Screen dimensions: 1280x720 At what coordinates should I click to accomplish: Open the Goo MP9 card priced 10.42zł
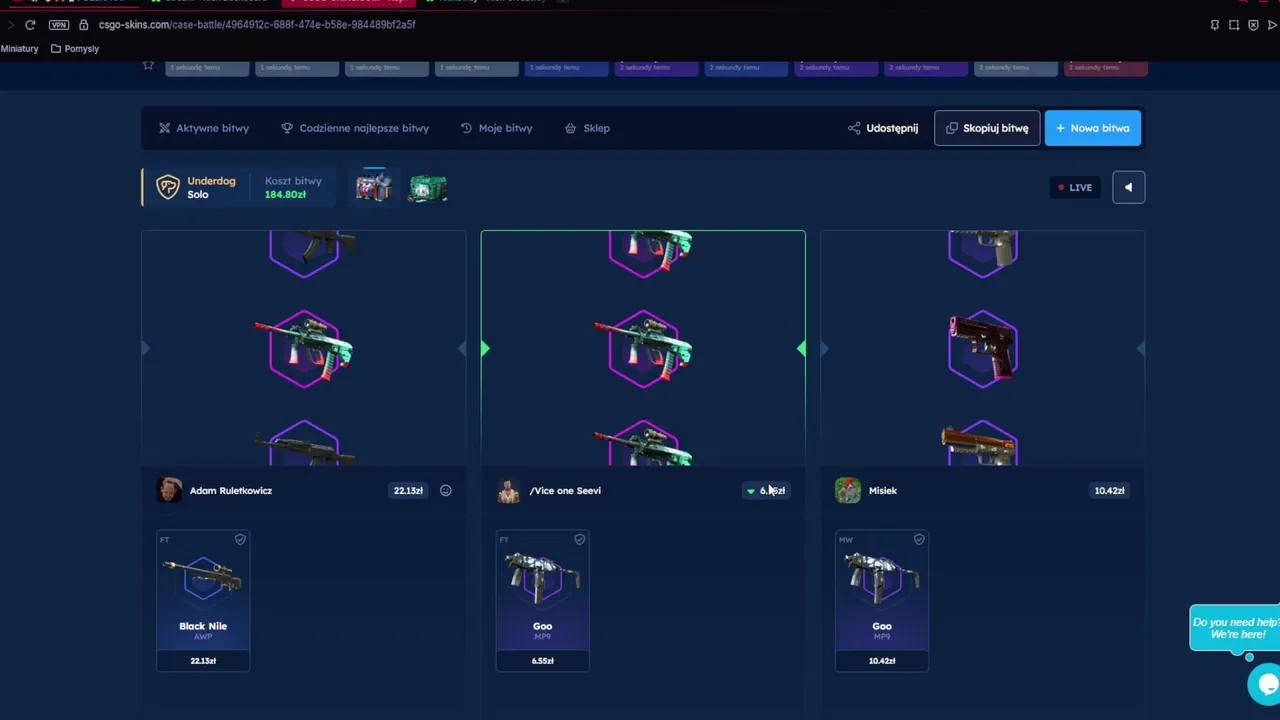[882, 601]
